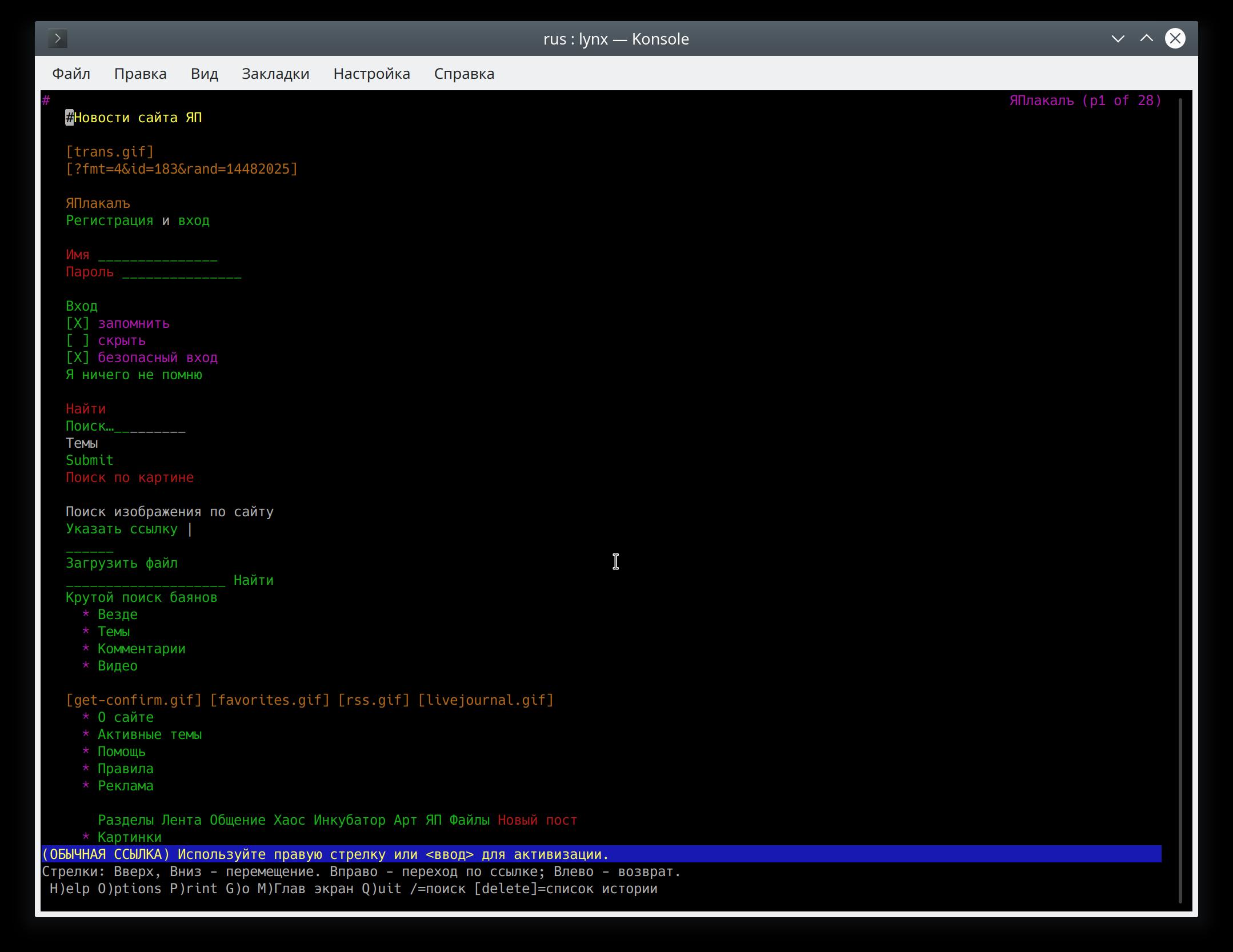Open the [rss.gif] link
The width and height of the screenshot is (1233, 952).
(x=374, y=700)
